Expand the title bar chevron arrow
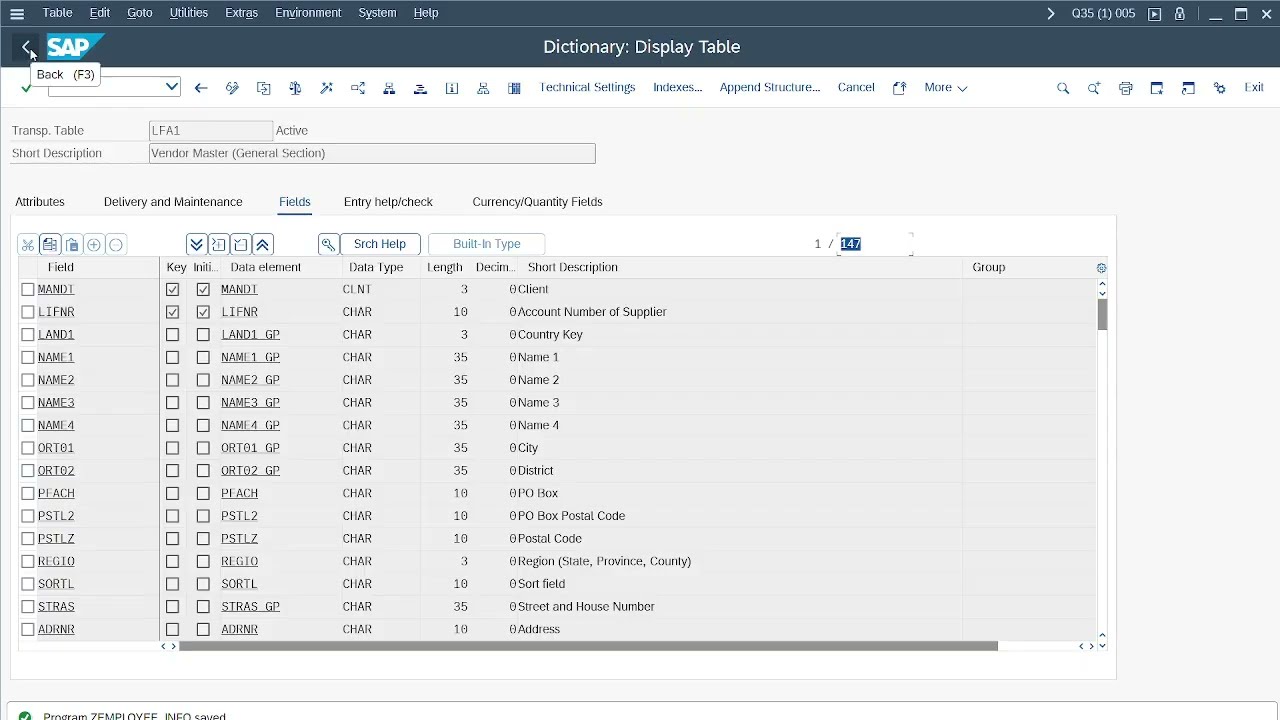This screenshot has width=1280, height=720. point(1051,14)
